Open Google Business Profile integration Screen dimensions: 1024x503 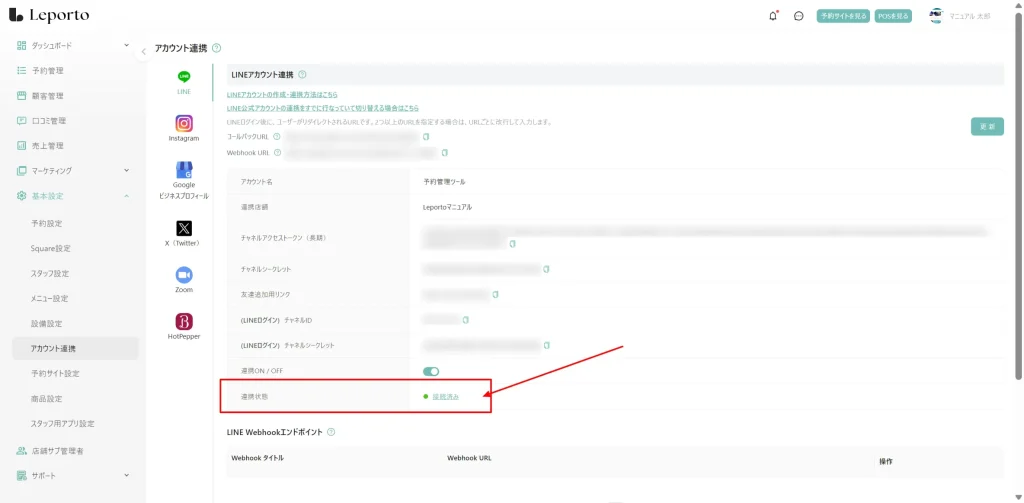pos(184,171)
